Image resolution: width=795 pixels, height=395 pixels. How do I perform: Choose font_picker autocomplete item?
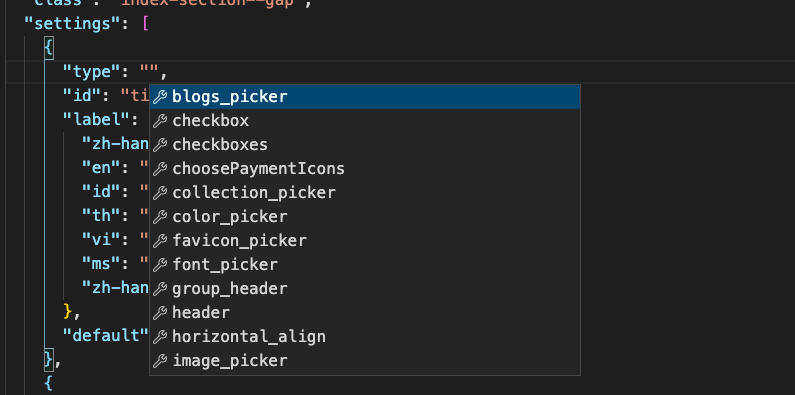click(x=365, y=265)
